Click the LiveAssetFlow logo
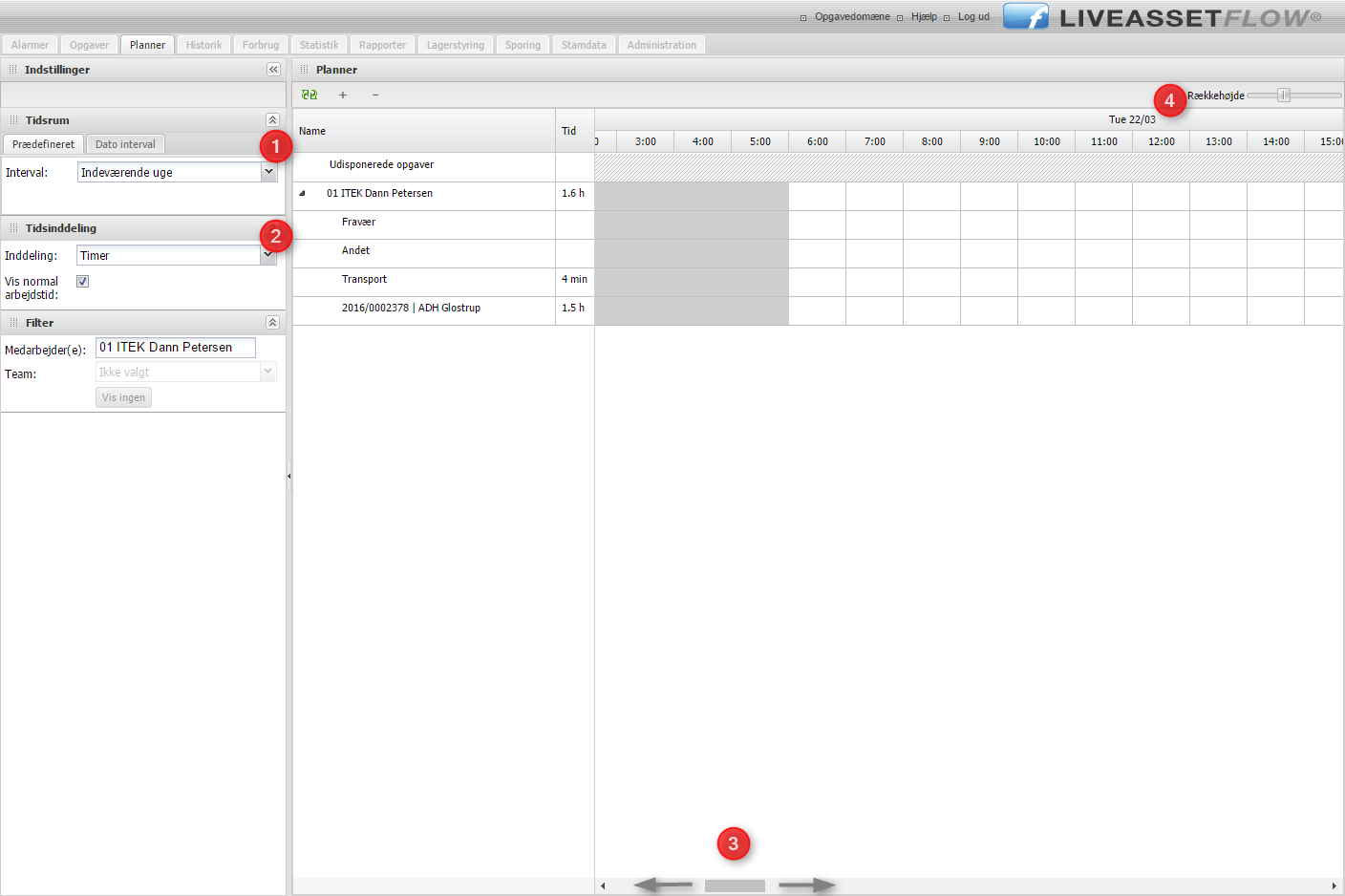Screen dimensions: 1345x896 coord(1163,17)
